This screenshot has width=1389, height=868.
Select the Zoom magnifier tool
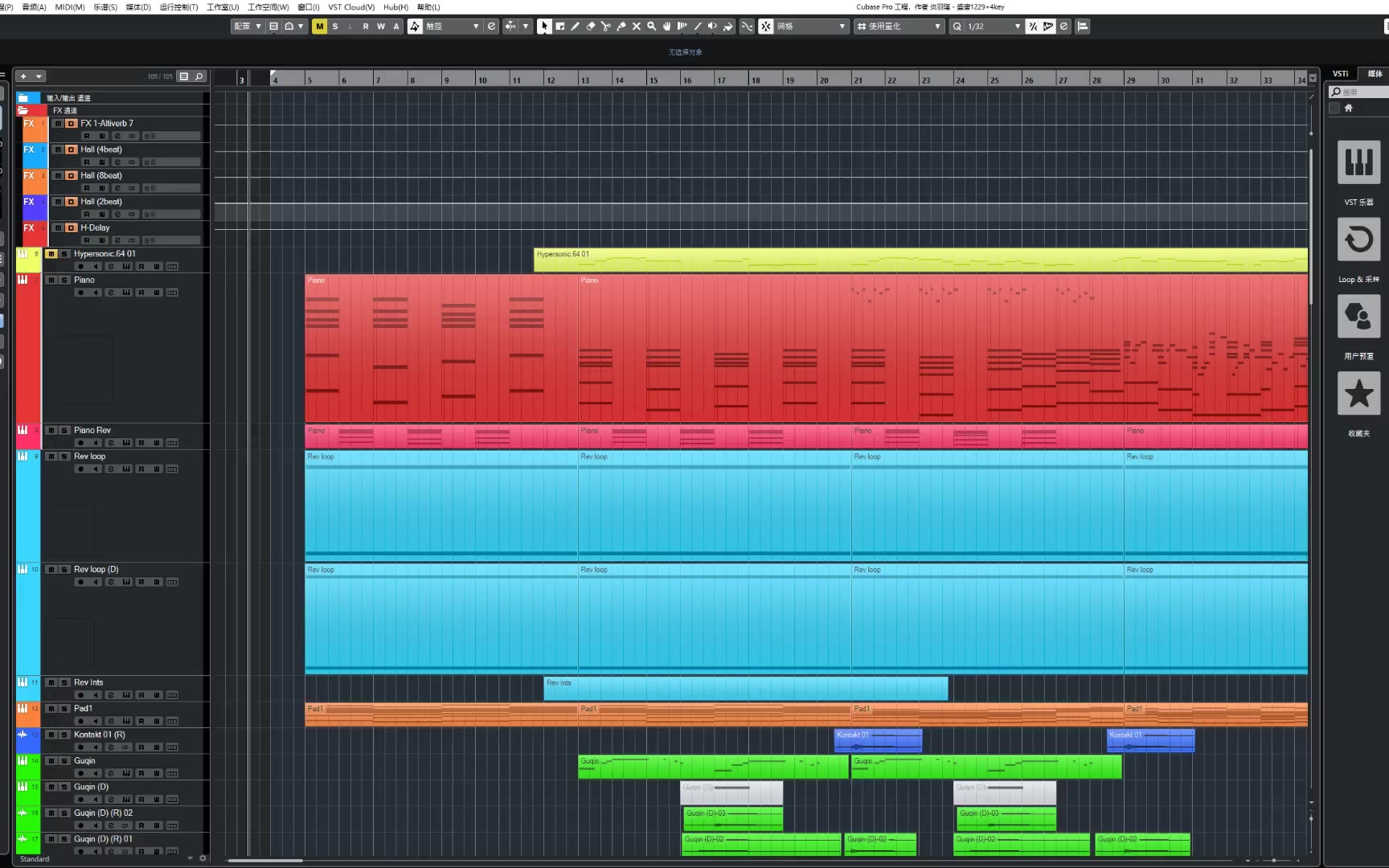(652, 27)
